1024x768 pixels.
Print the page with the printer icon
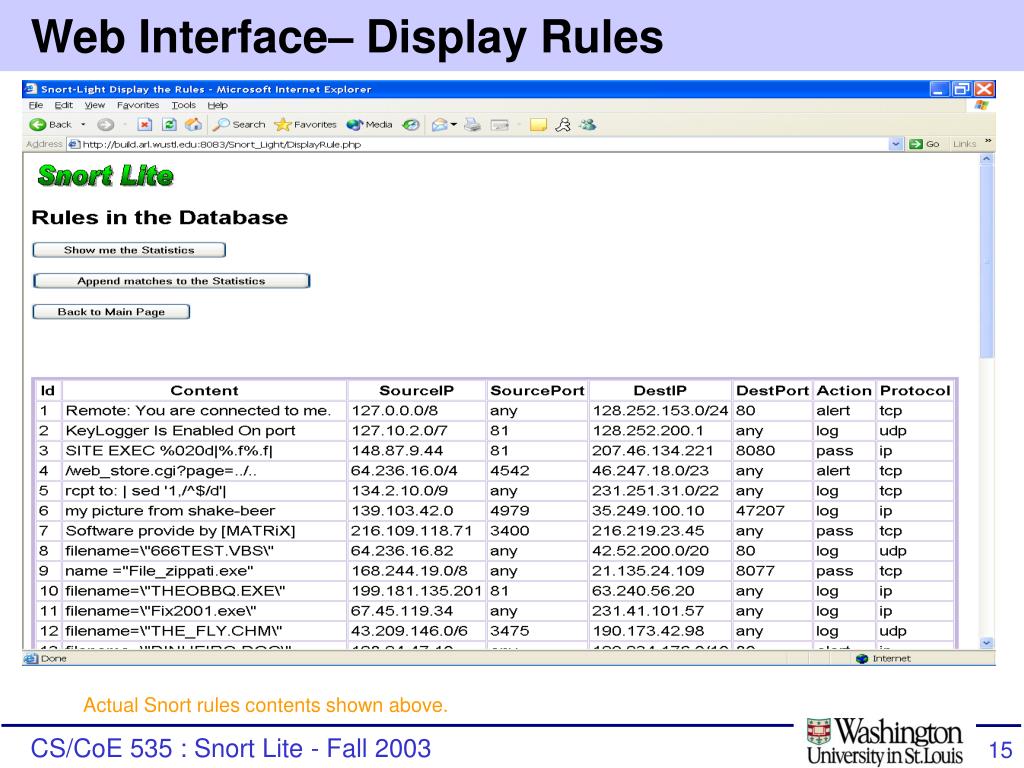(x=472, y=124)
